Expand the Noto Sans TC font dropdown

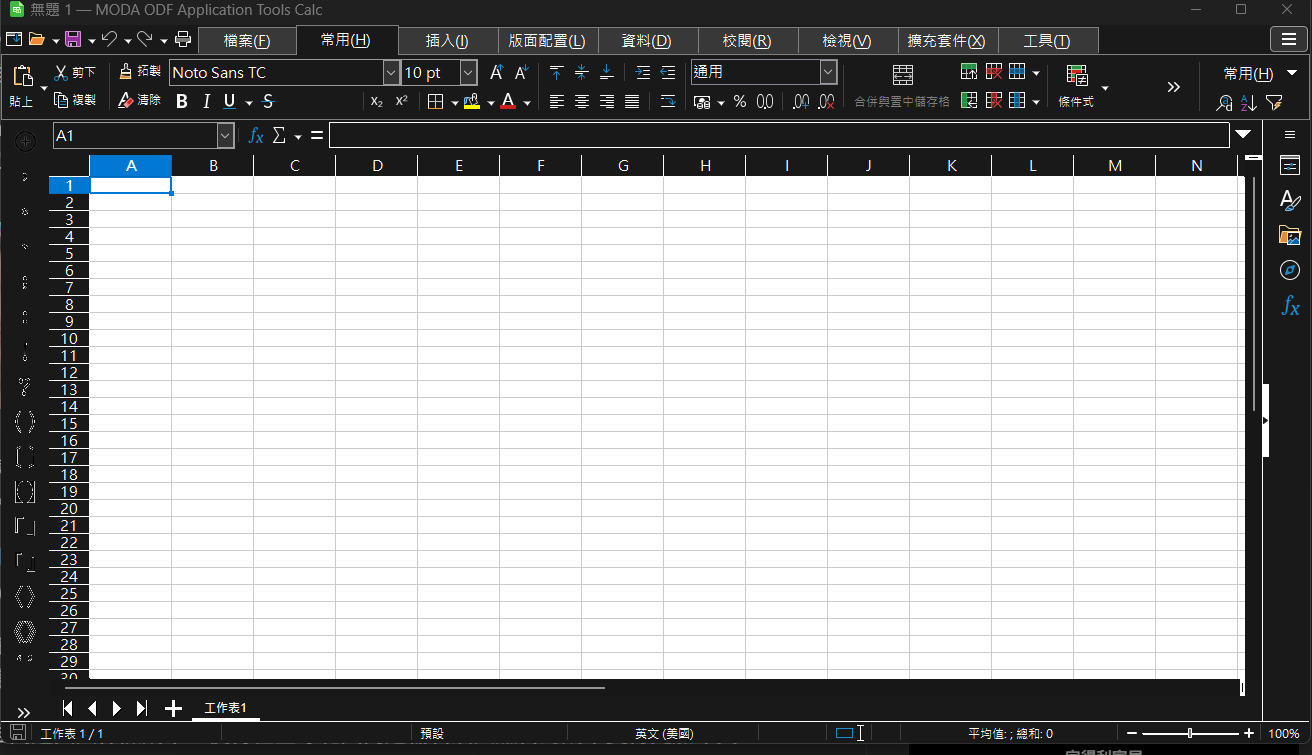point(390,73)
